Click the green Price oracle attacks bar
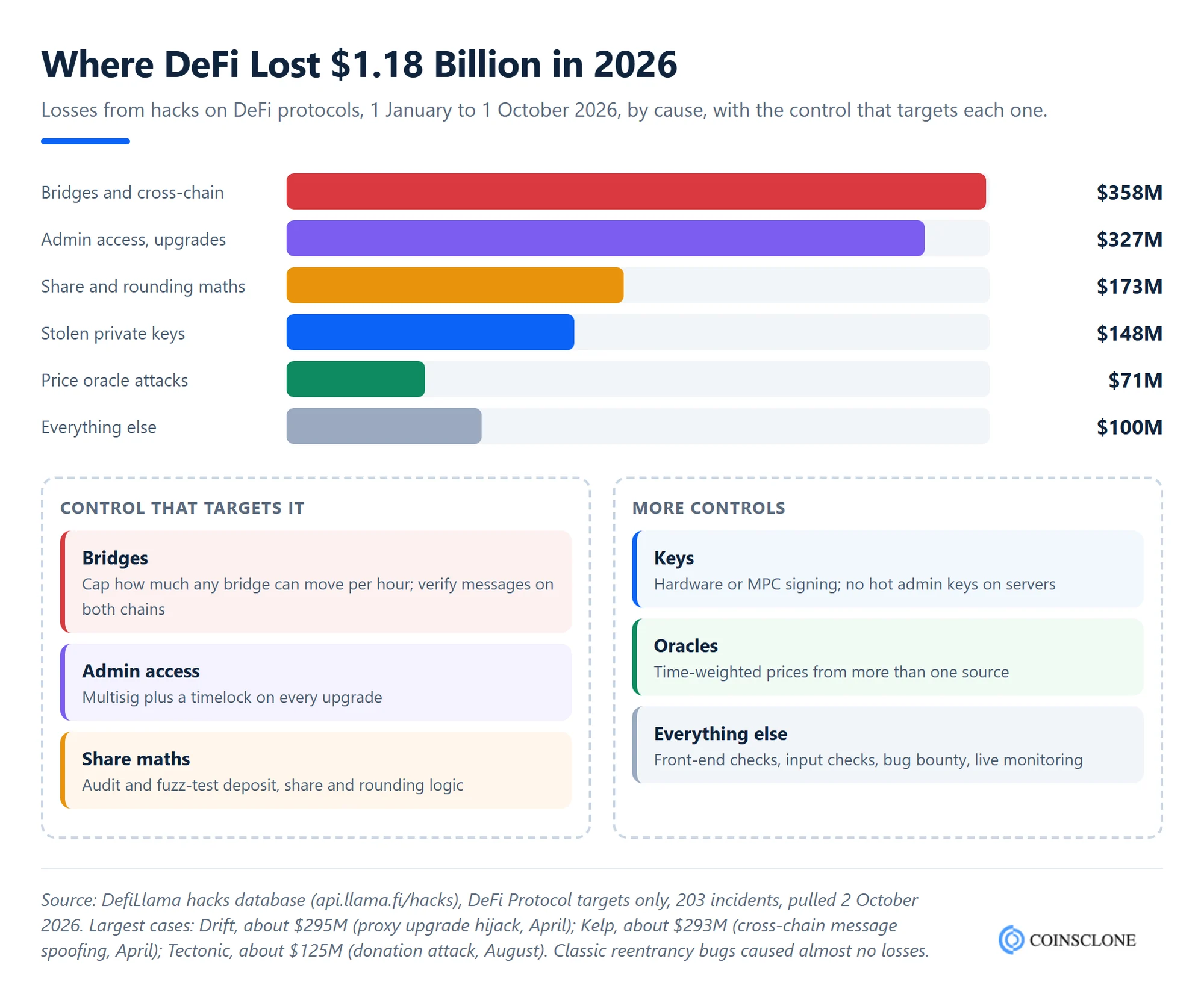The image size is (1204, 994). [355, 379]
